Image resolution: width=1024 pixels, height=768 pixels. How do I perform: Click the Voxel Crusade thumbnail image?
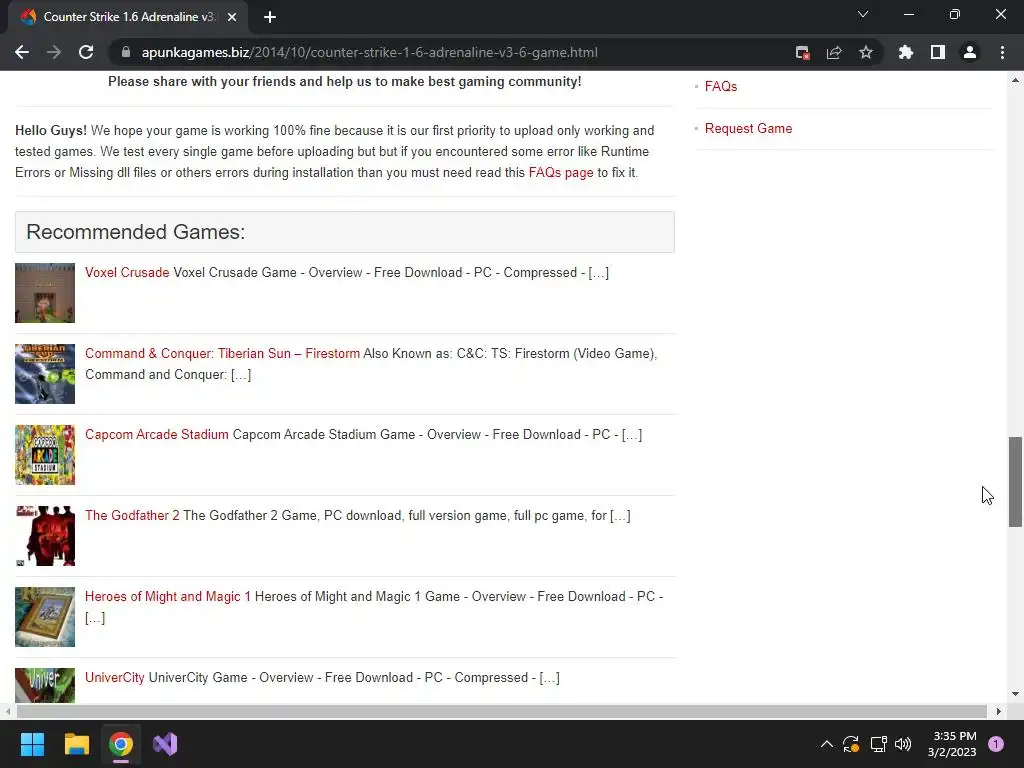point(45,293)
